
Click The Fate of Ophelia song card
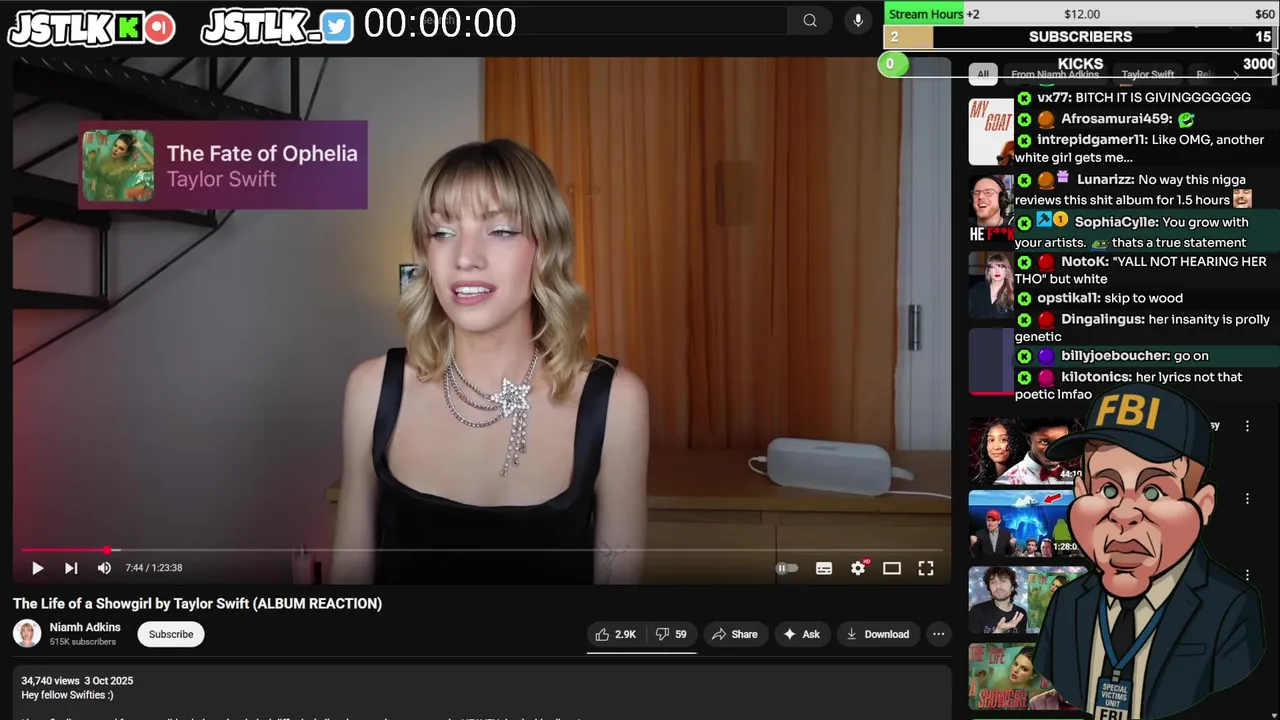tap(223, 165)
